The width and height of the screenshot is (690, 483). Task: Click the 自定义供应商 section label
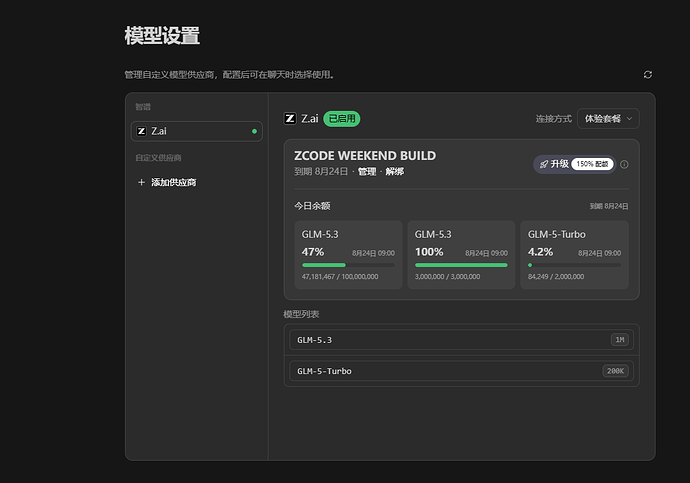(158, 157)
